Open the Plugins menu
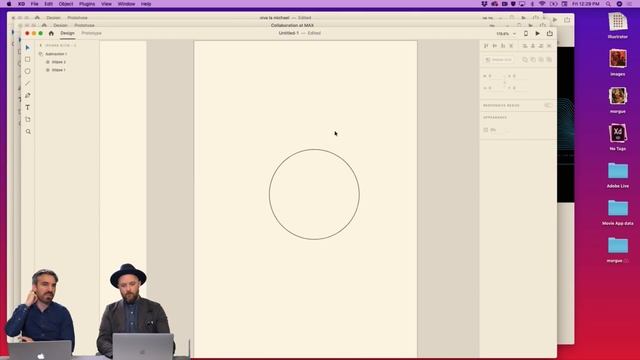Image resolution: width=640 pixels, height=360 pixels. 87,4
